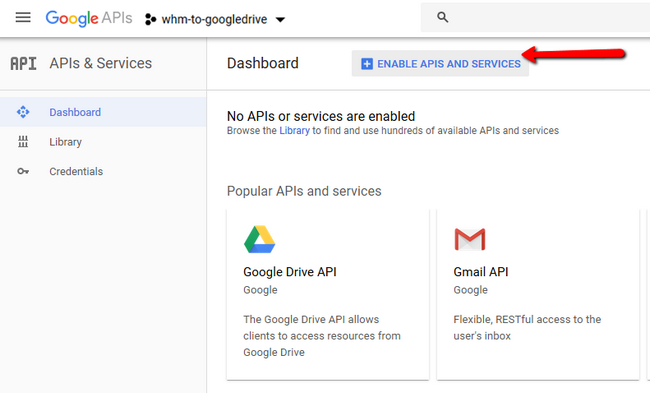Click 'Flexible, RESTful access' Gmail description
The image size is (650, 393).
coord(527,328)
